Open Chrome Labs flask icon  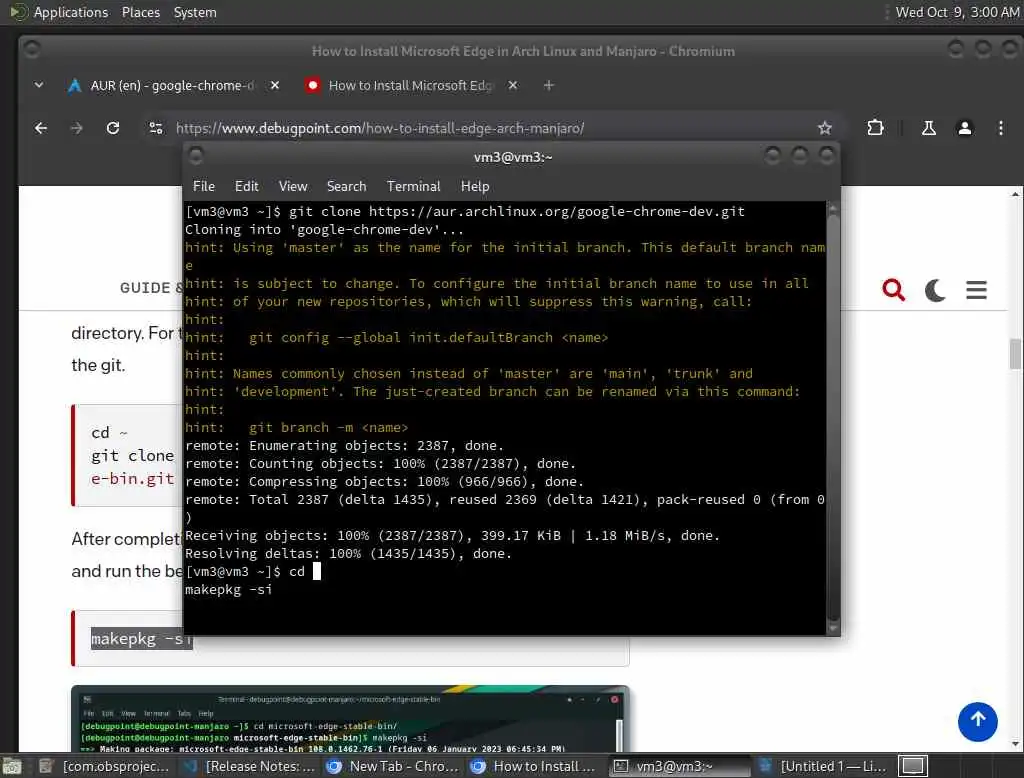click(x=928, y=128)
